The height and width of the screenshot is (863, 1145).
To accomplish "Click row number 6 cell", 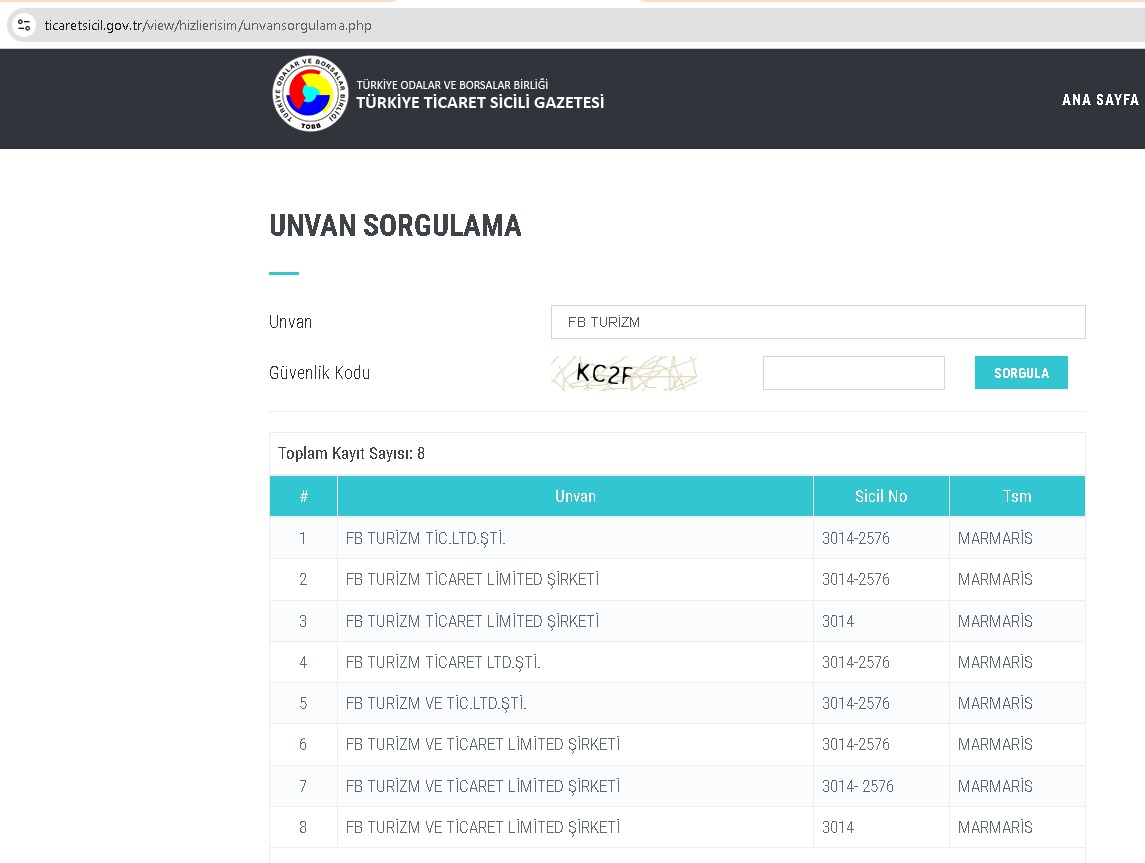I will 303,744.
